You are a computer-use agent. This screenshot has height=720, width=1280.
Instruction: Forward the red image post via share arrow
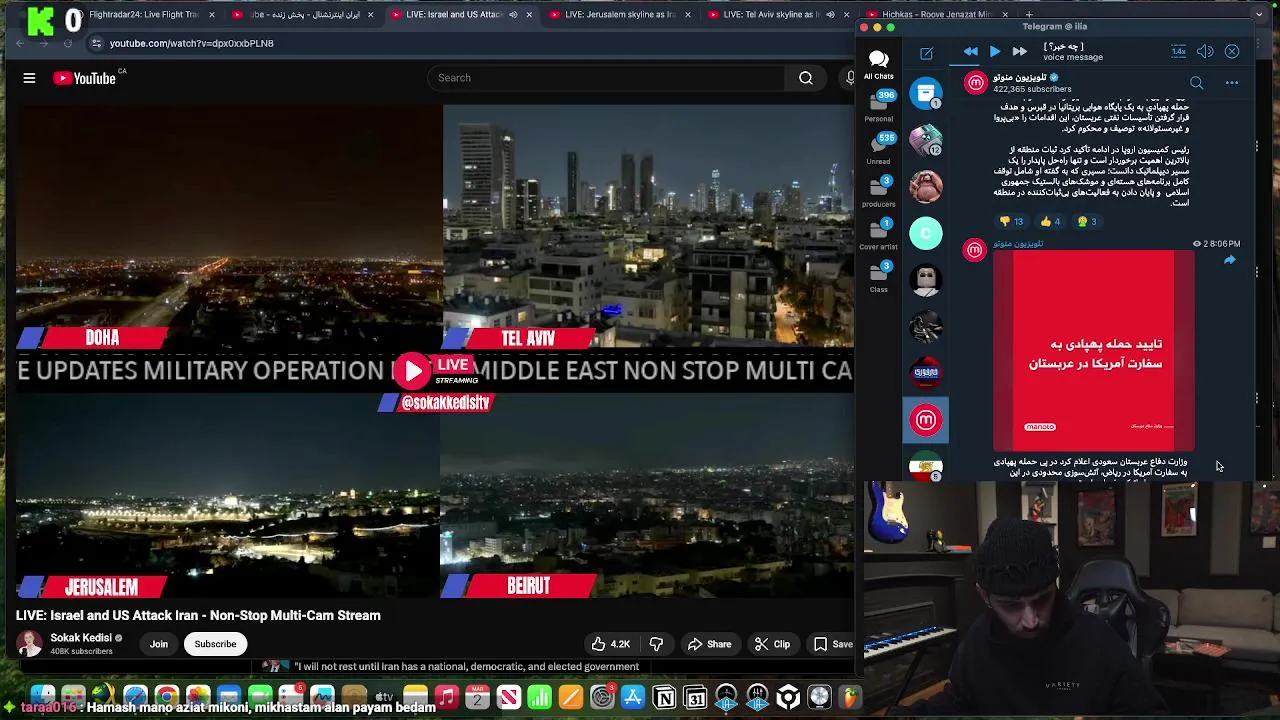(1230, 260)
